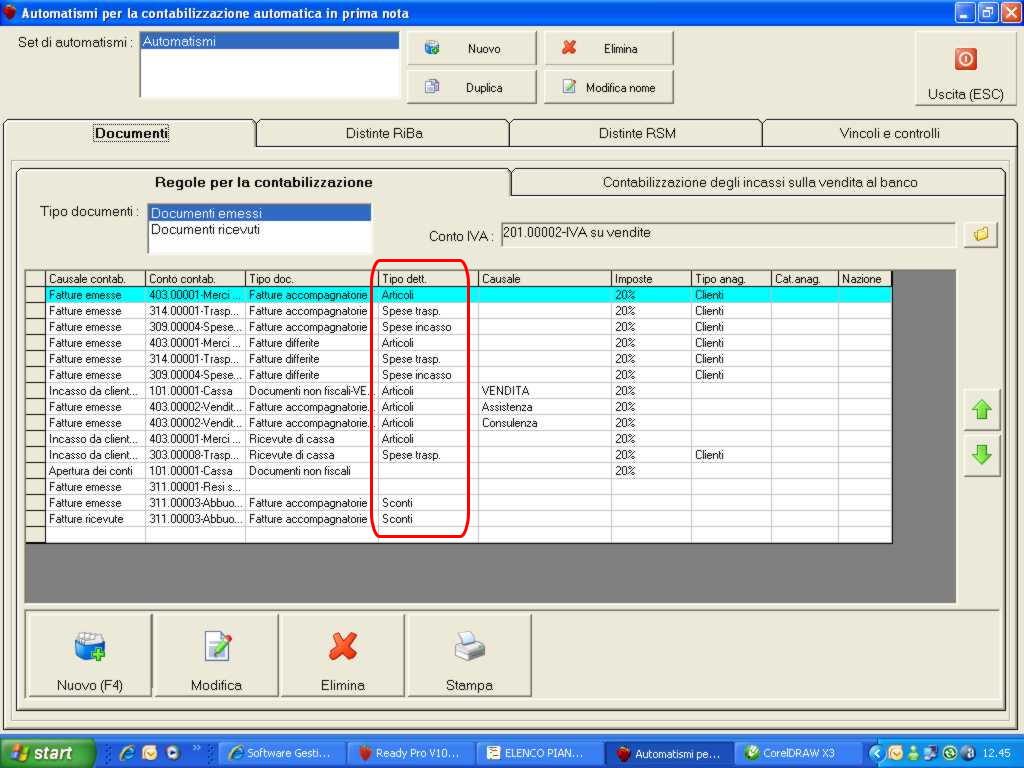Select the Automatismi set entry
Screen dimensions: 1024x768
tap(270, 41)
